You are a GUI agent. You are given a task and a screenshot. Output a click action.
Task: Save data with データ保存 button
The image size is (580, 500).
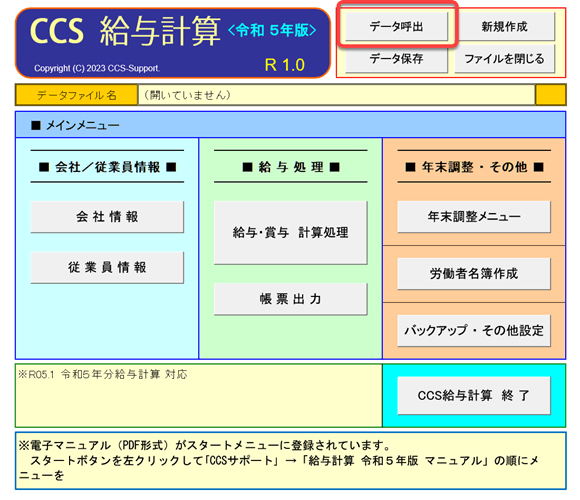pos(396,59)
